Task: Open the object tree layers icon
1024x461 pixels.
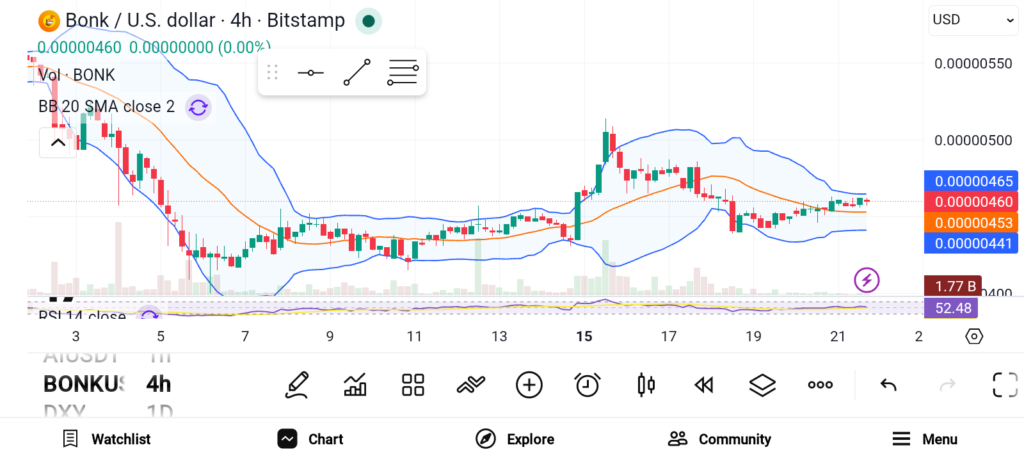Action: (x=762, y=385)
